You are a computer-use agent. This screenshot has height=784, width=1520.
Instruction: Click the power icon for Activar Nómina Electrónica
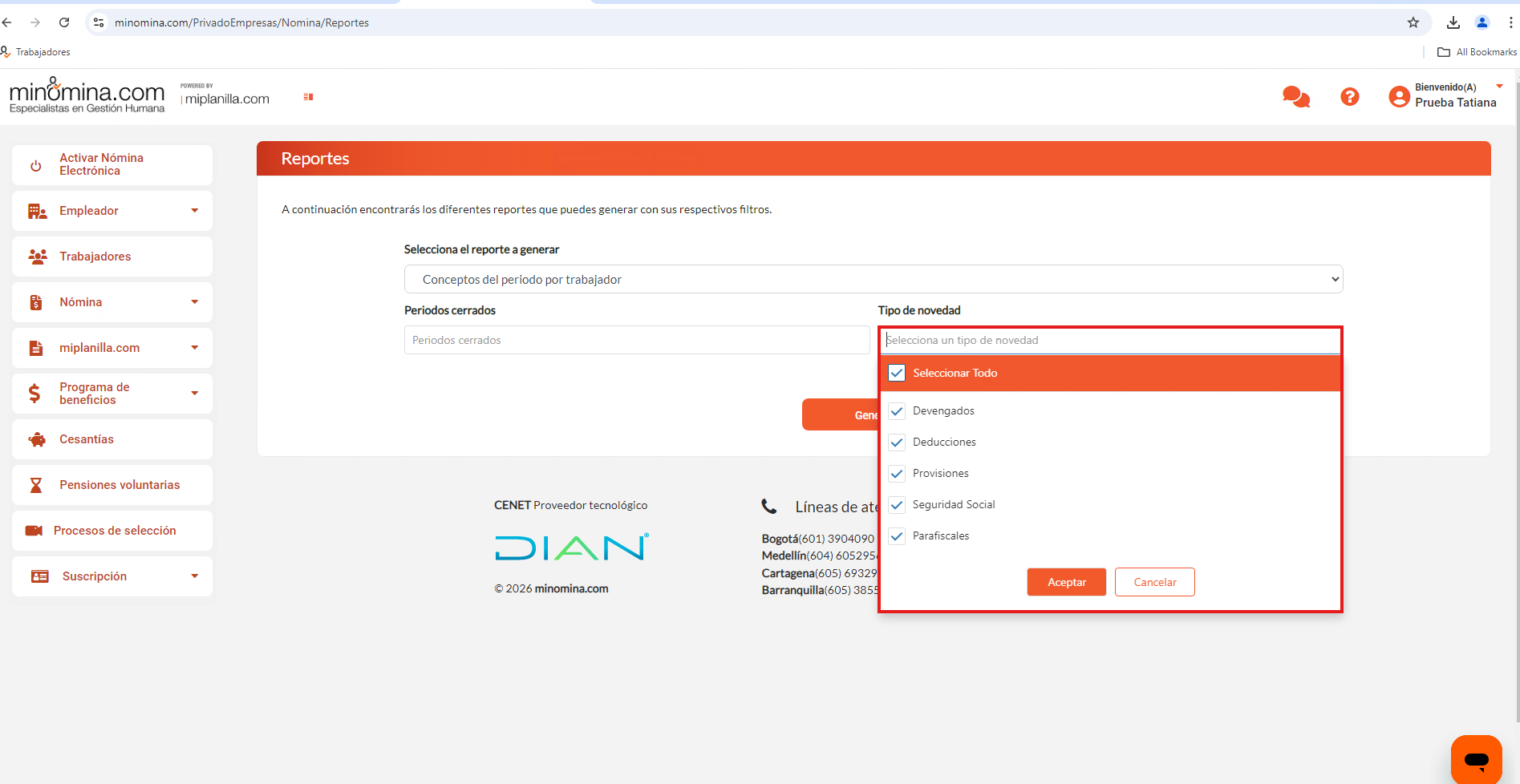coord(36,165)
